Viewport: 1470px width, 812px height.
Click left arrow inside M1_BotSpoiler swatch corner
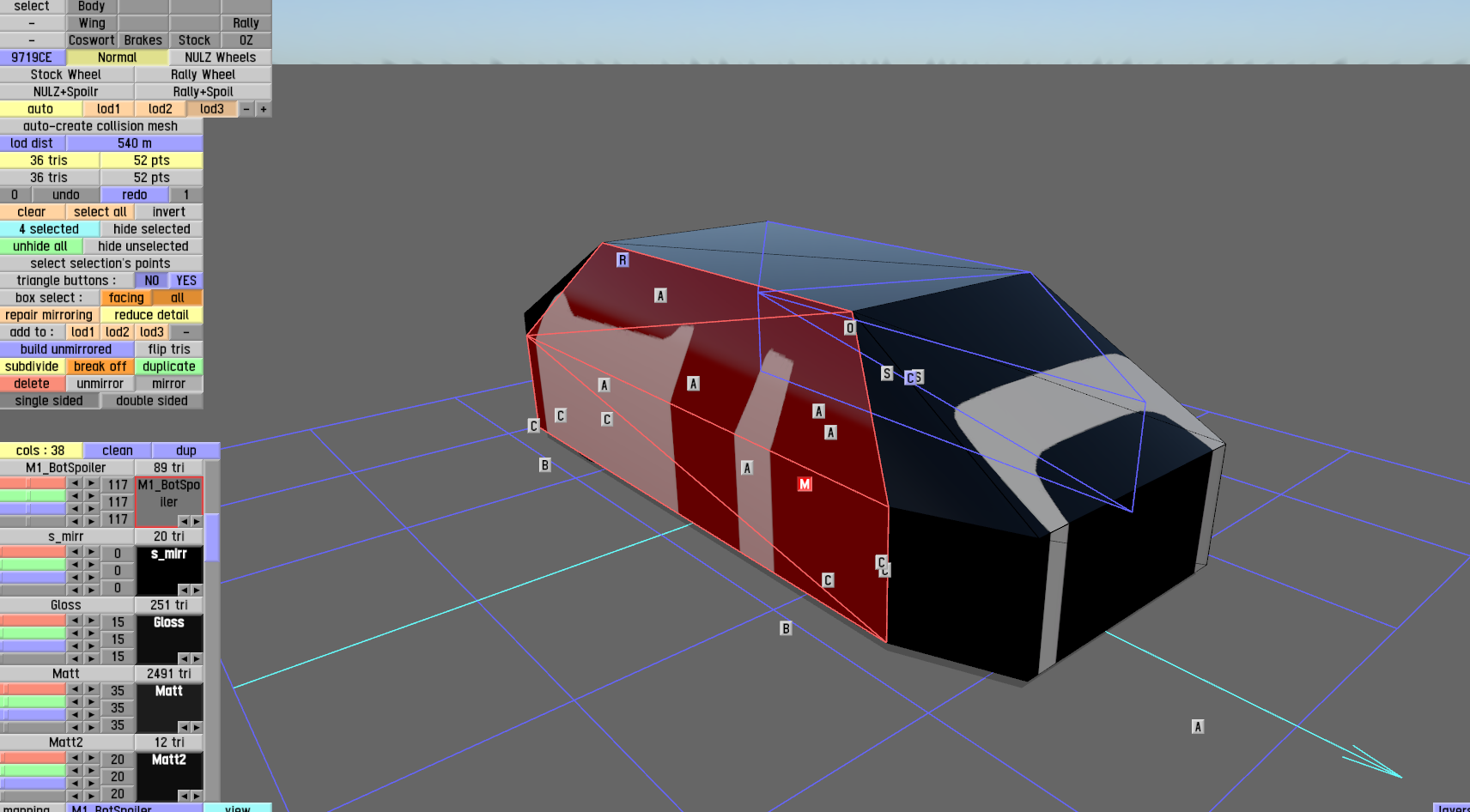[183, 521]
